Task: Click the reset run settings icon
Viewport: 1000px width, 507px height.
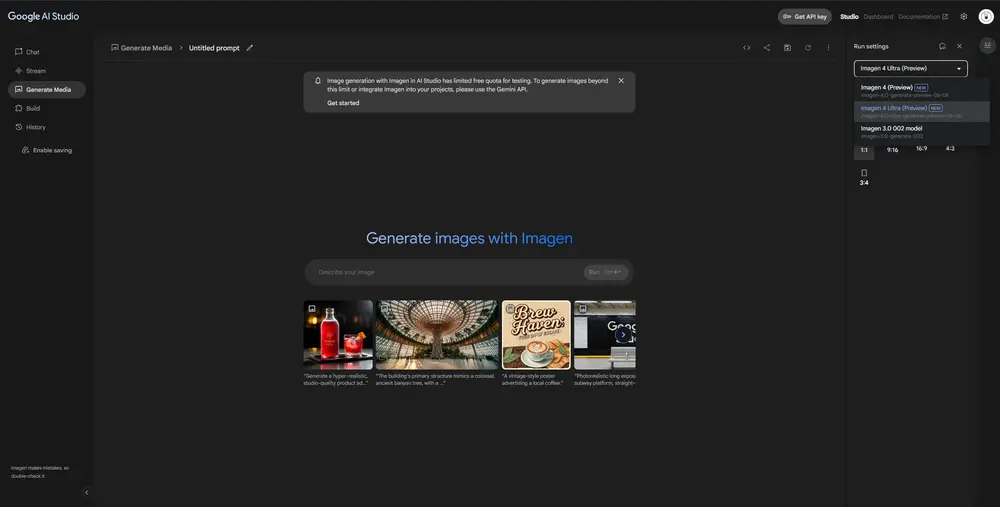Action: pos(942,47)
